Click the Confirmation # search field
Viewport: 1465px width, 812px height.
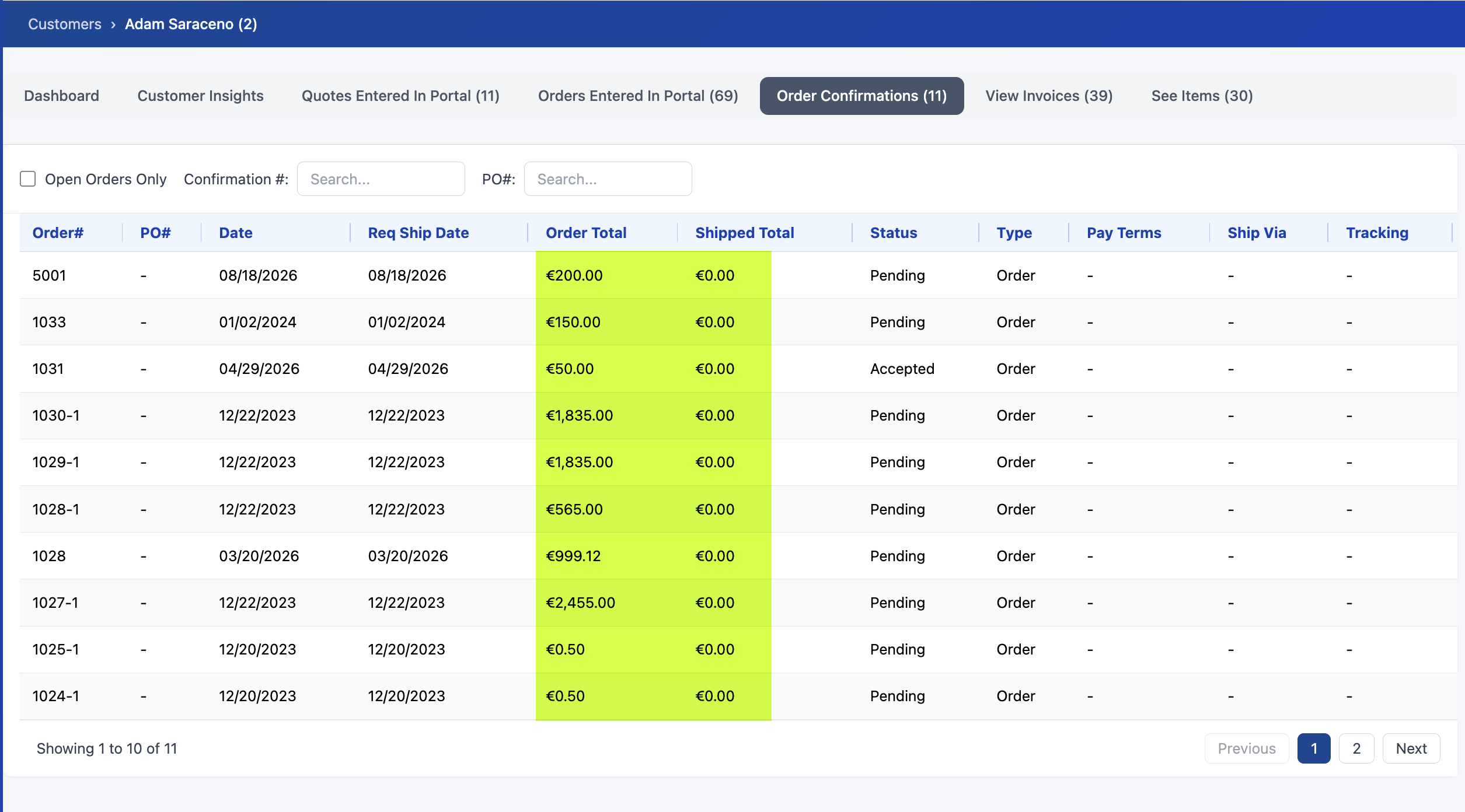(381, 178)
